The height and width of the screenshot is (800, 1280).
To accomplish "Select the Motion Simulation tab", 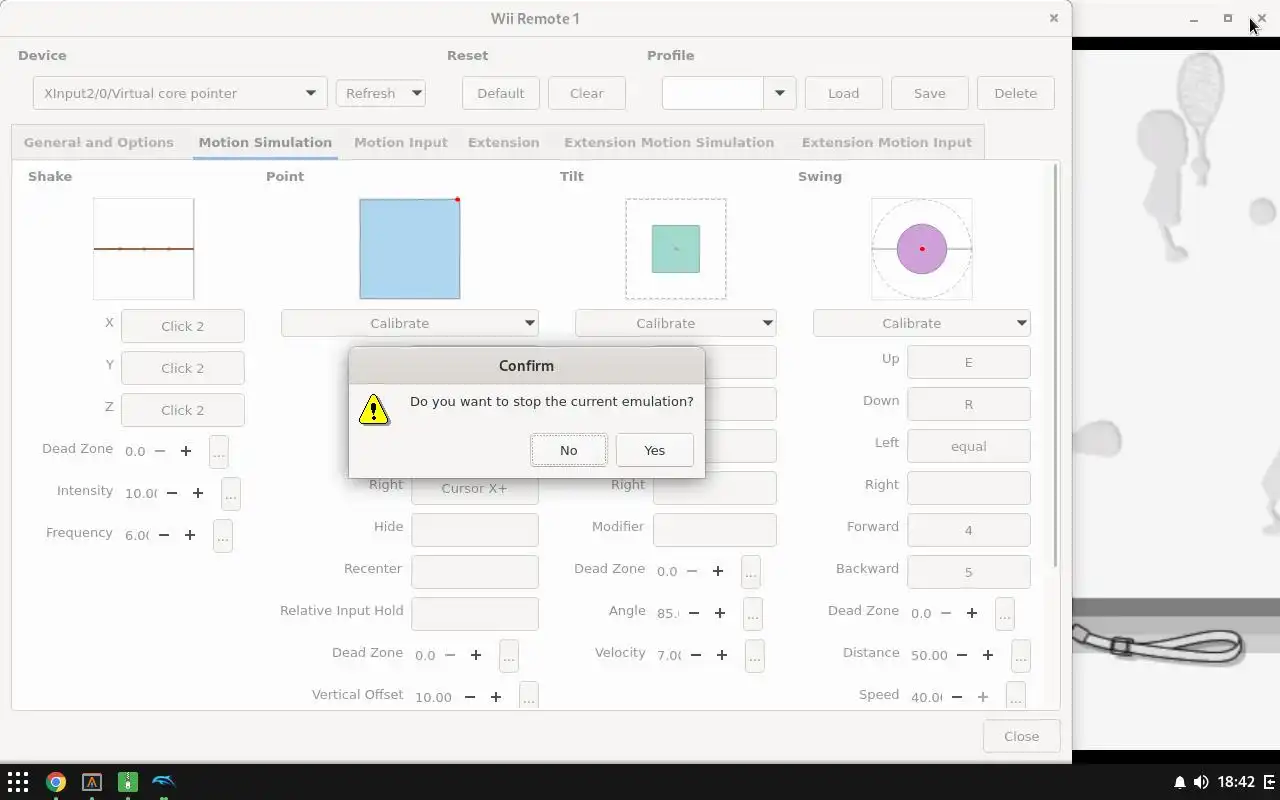I will [x=265, y=142].
